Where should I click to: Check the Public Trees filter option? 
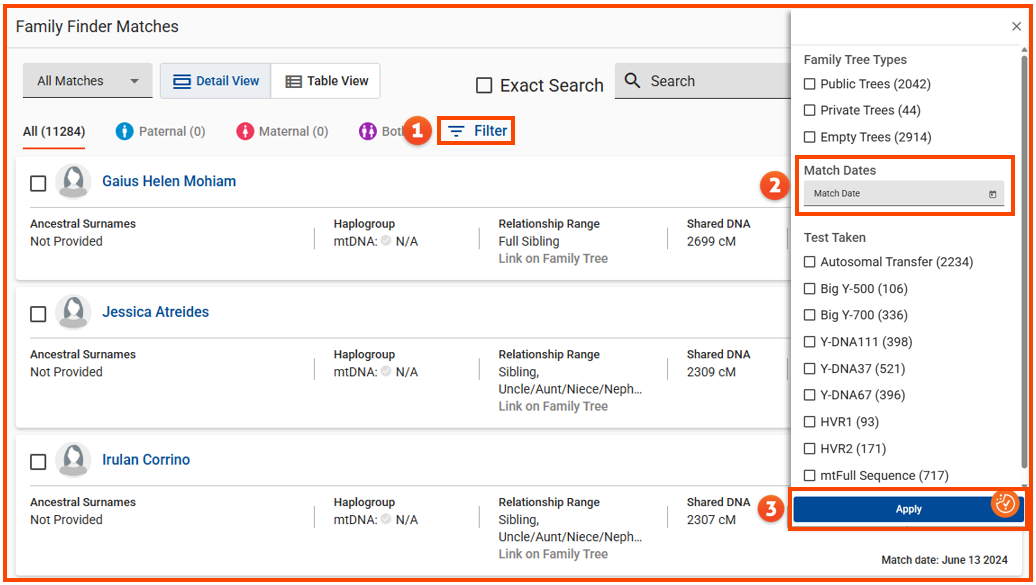click(810, 84)
